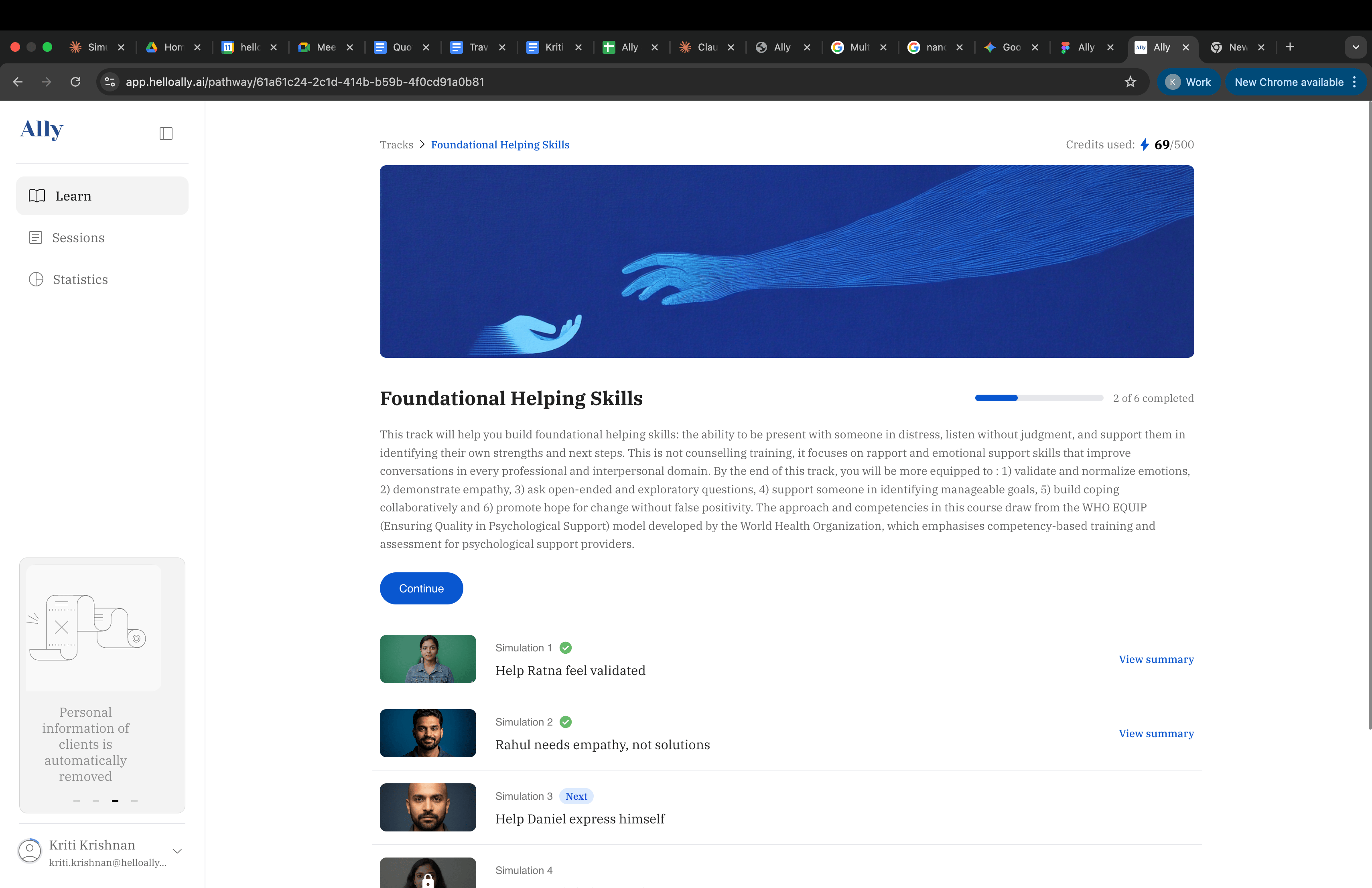This screenshot has width=1372, height=888.
Task: Click the credits lightning bolt icon
Action: (1144, 145)
